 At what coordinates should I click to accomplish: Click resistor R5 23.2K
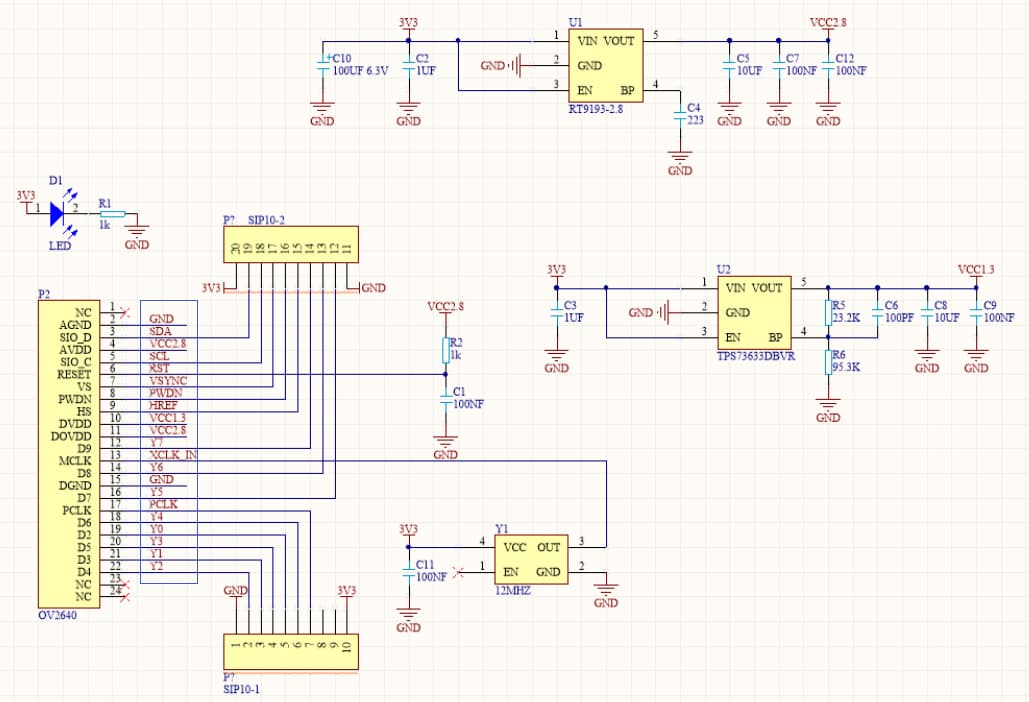828,312
